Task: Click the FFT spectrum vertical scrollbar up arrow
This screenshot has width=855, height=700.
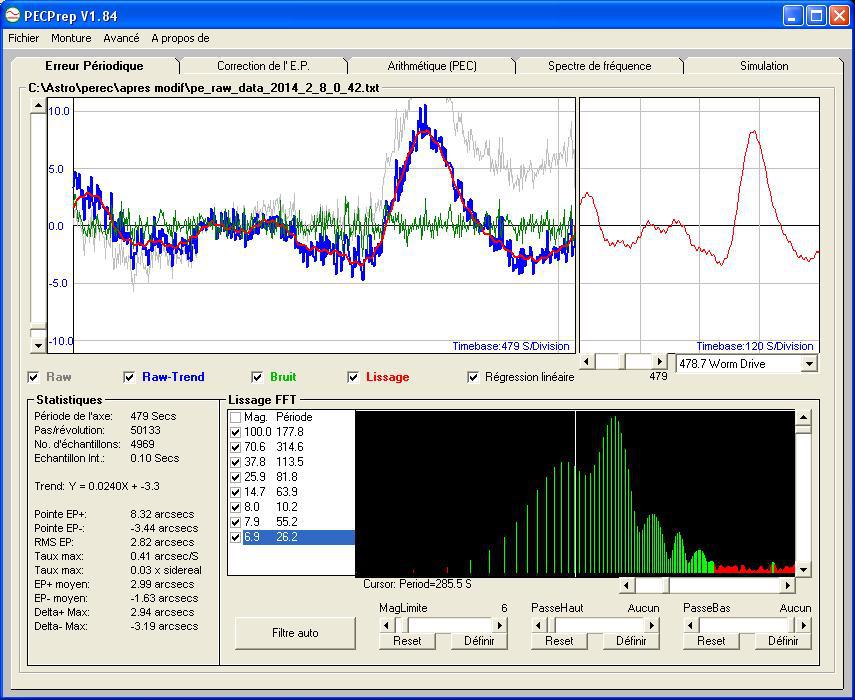Action: click(x=803, y=419)
